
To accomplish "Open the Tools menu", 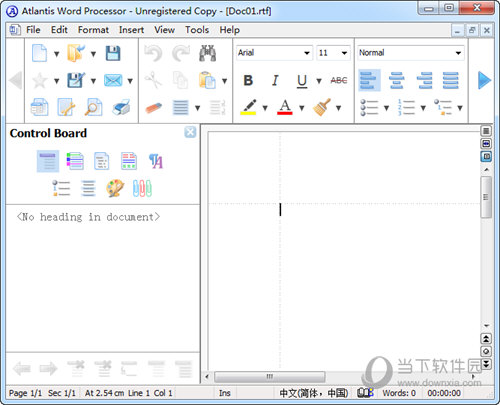I will tap(197, 30).
